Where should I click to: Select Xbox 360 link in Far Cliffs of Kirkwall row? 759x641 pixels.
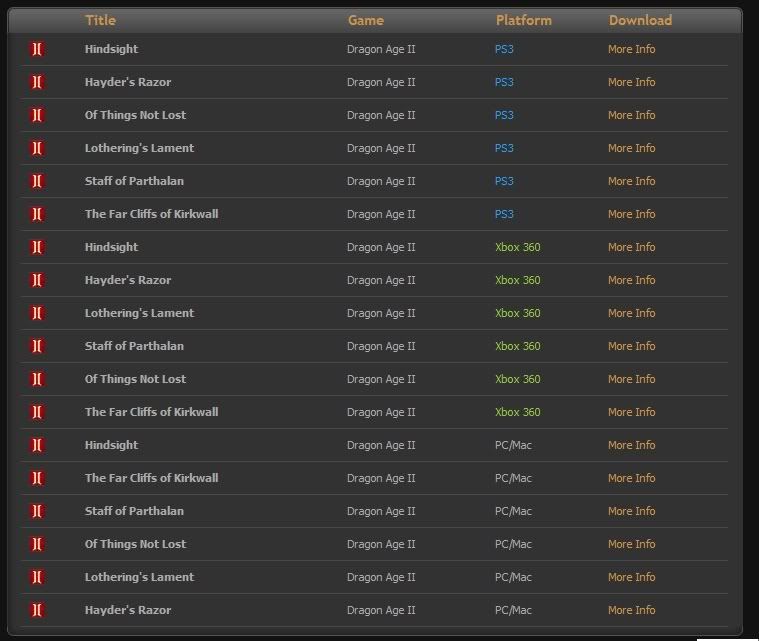point(517,412)
